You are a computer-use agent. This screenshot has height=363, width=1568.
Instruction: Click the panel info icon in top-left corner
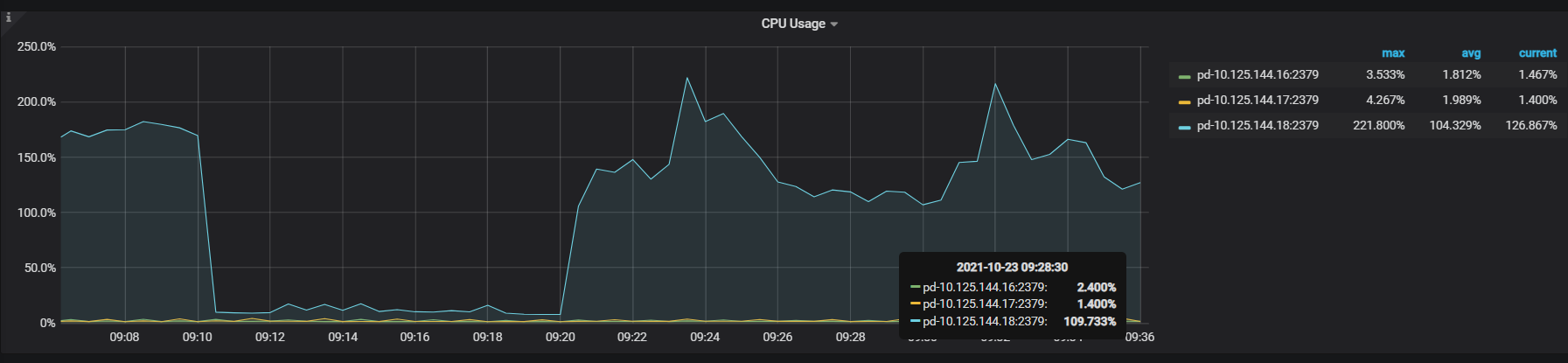[9, 17]
